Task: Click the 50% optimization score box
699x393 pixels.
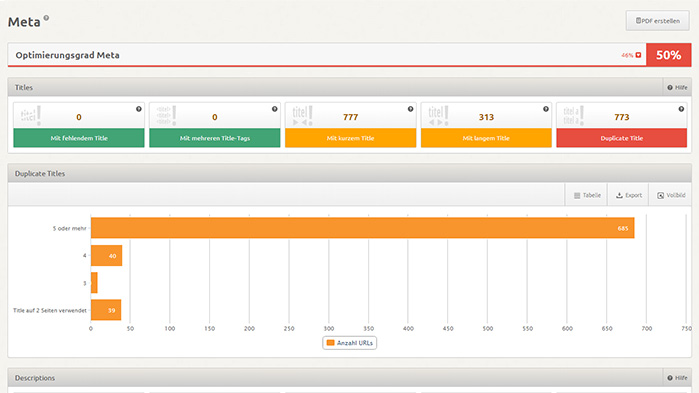Action: [669, 55]
